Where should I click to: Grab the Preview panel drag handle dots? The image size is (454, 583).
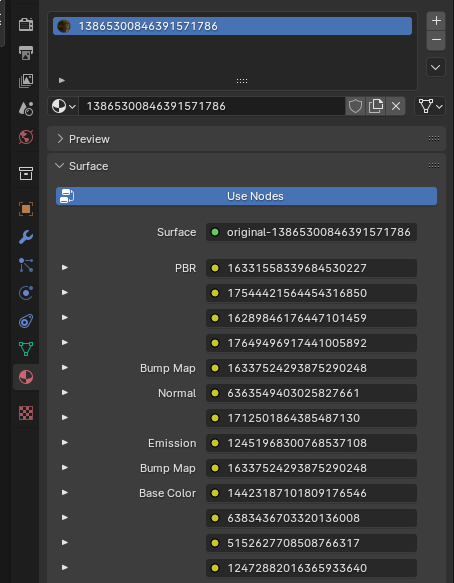pyautogui.click(x=434, y=139)
